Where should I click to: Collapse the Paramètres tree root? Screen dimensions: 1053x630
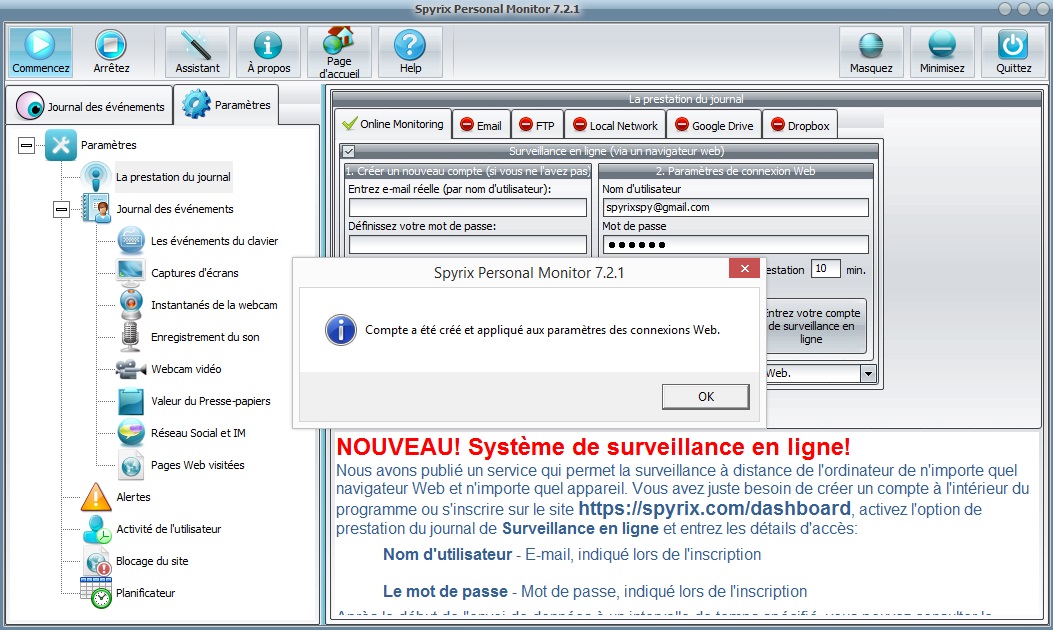(x=26, y=145)
